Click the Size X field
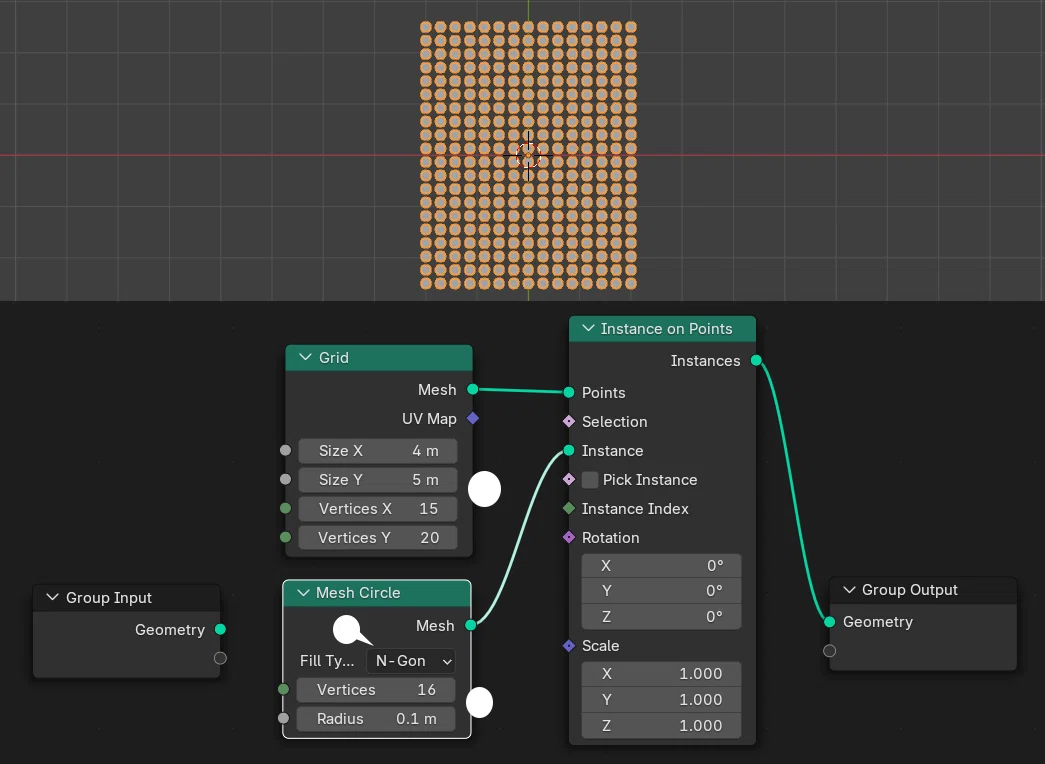Image resolution: width=1045 pixels, height=764 pixels. 378,451
